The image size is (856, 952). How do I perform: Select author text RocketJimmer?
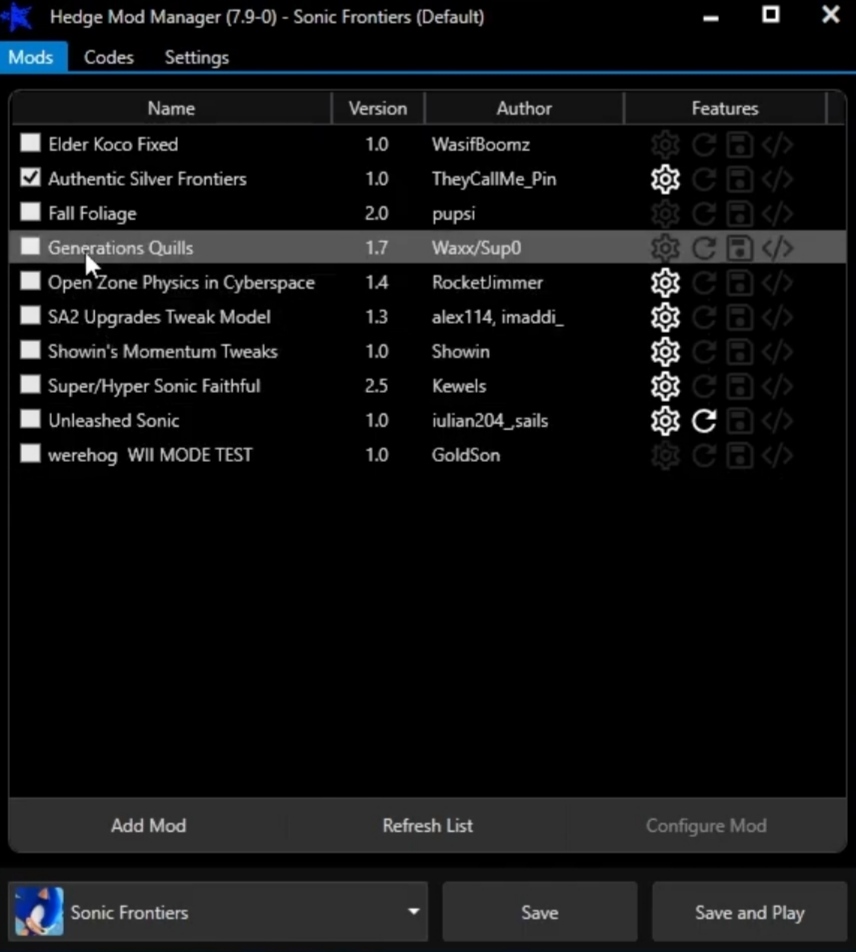pos(487,283)
